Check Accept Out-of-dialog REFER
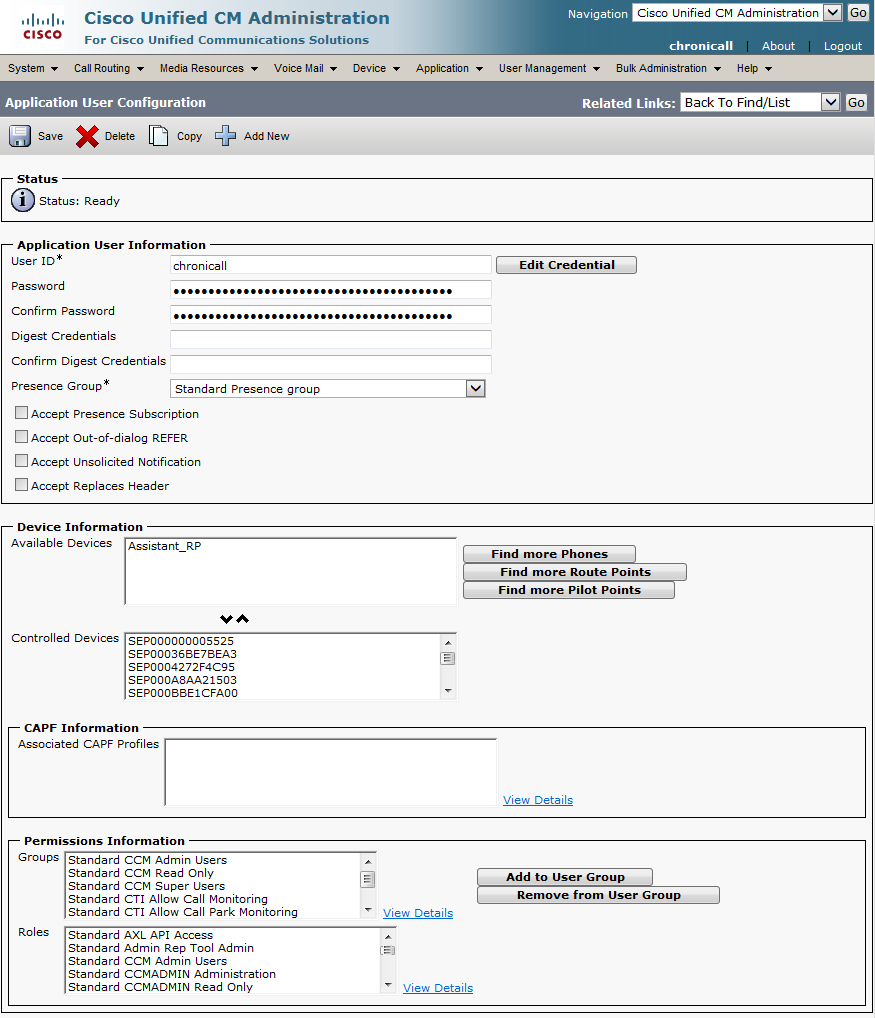The height and width of the screenshot is (1018, 875). tap(21, 437)
